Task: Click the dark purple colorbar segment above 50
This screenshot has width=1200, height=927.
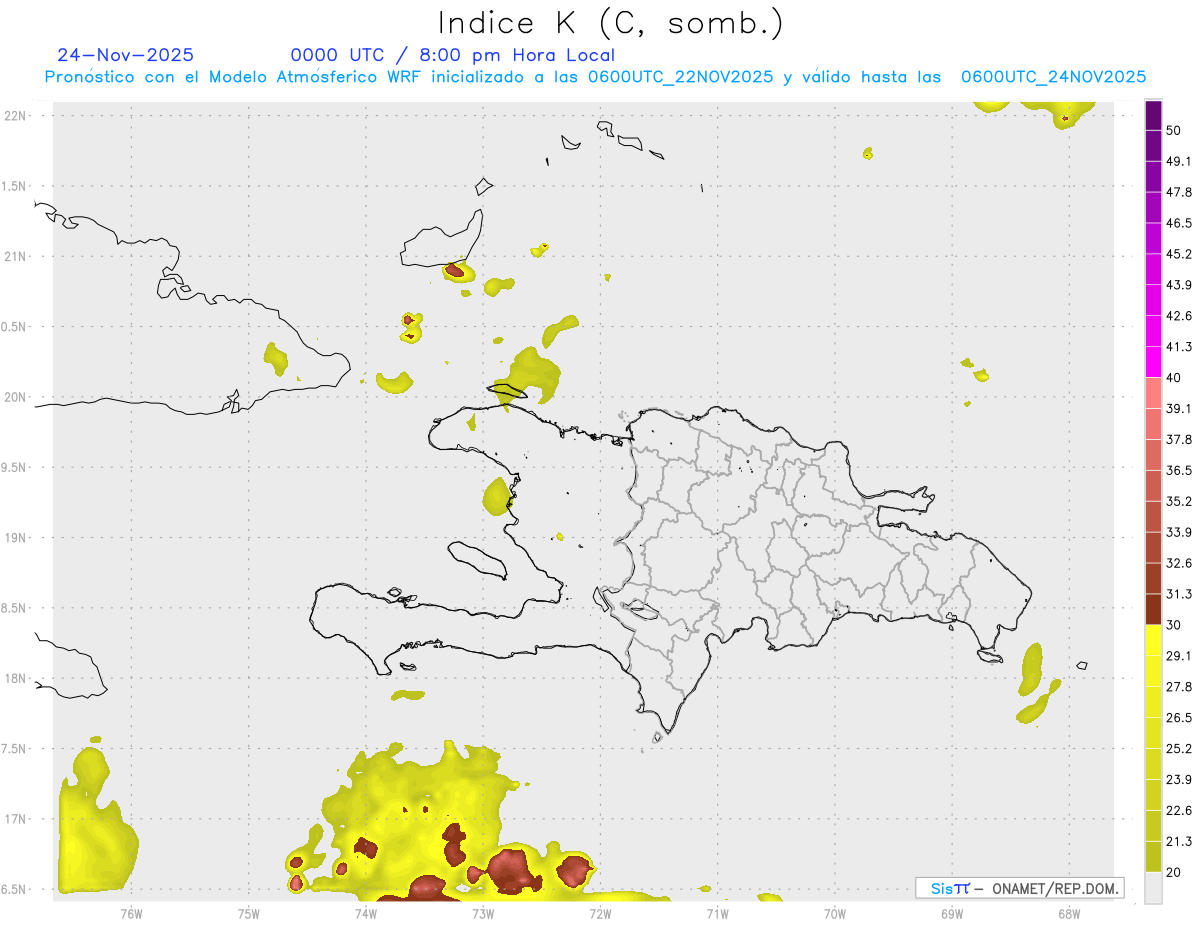Action: pyautogui.click(x=1154, y=115)
